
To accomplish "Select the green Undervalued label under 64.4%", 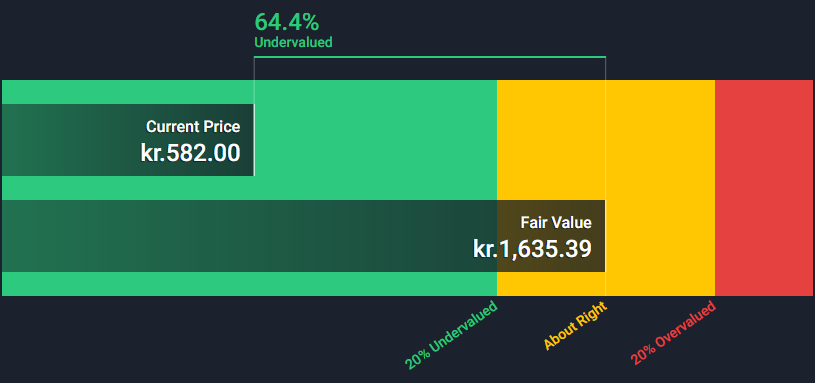I will [293, 42].
